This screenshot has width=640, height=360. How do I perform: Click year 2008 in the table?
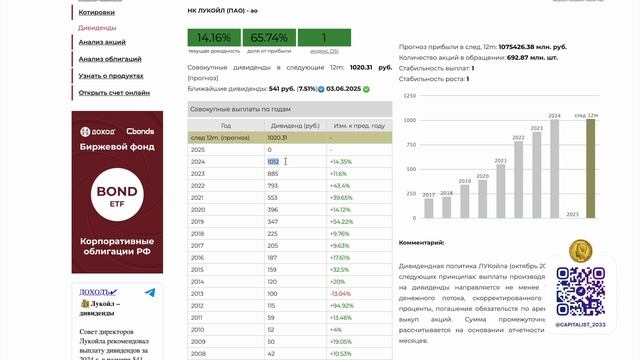tap(198, 354)
